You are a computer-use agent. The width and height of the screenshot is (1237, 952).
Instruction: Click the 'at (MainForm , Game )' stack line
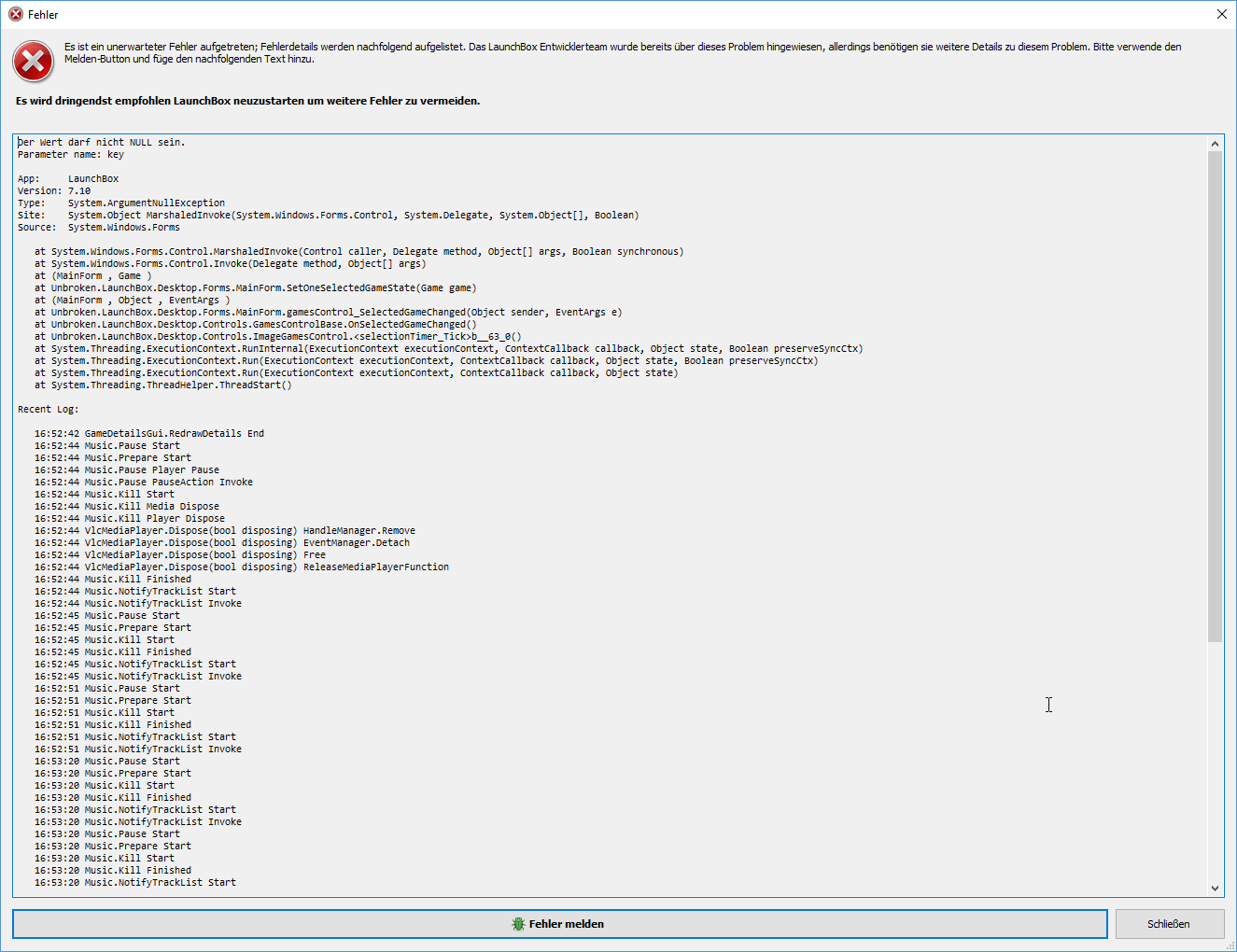[93, 276]
